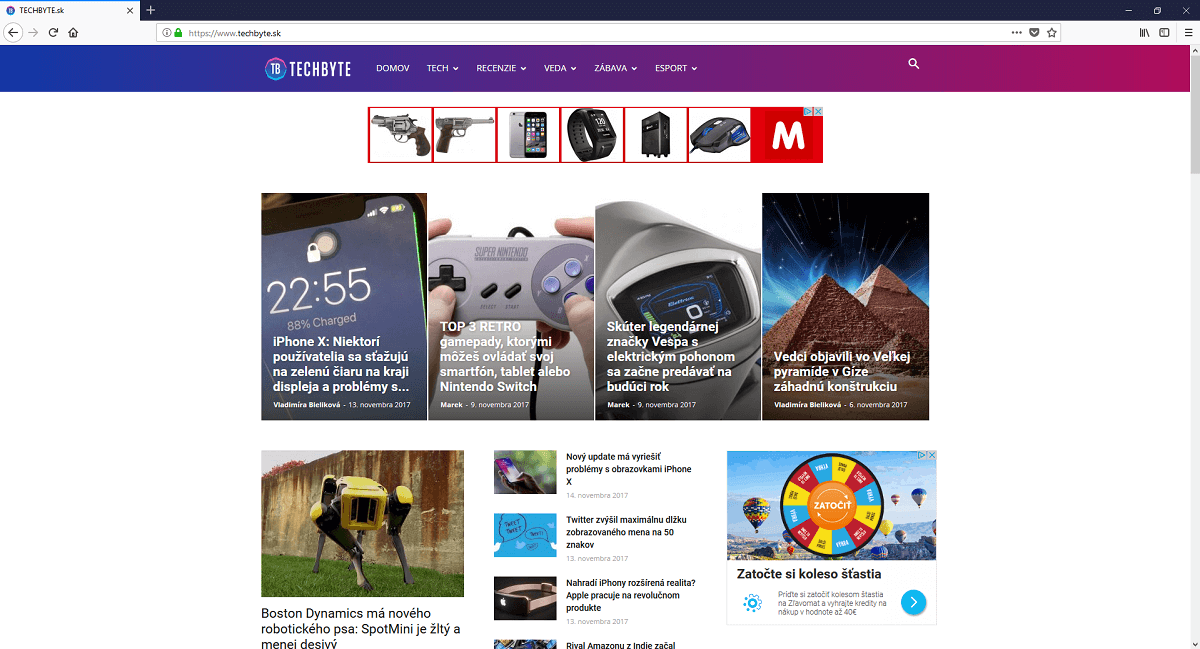
Task: Click the gaming mouse image in ad banner
Action: tap(719, 135)
